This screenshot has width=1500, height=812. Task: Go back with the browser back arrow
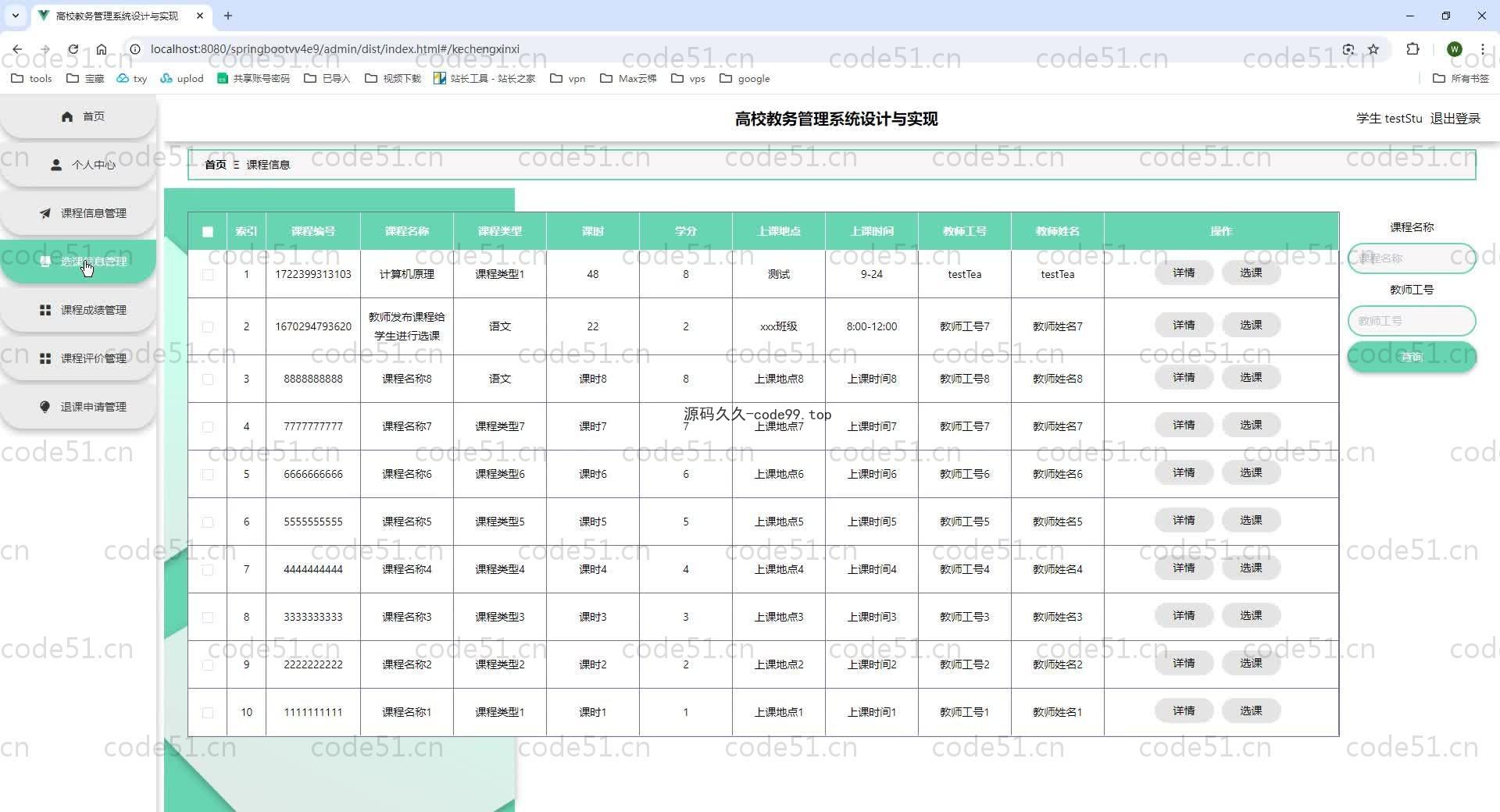(x=17, y=48)
